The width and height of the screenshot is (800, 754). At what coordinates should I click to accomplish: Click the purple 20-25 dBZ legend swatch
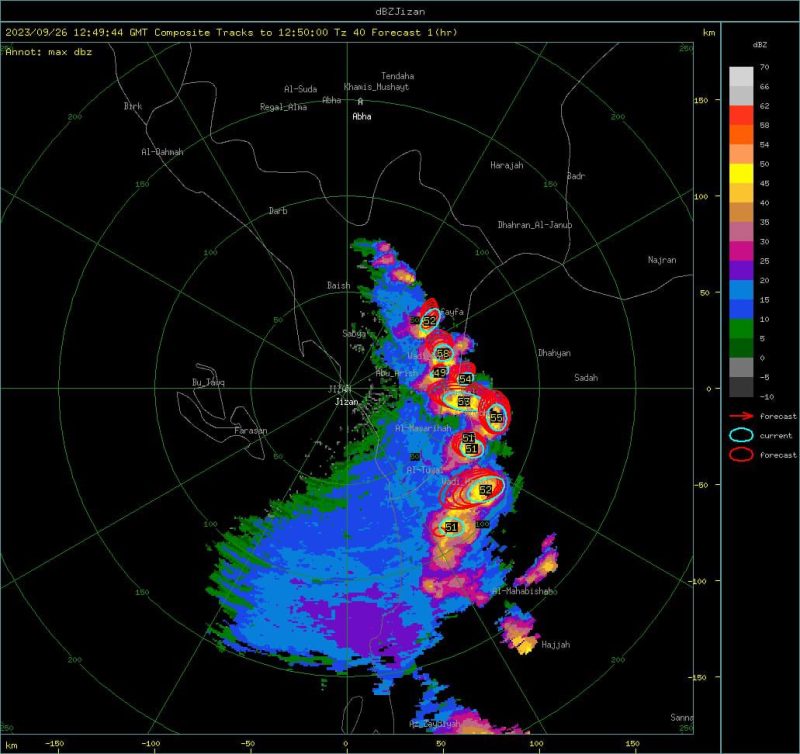(741, 270)
